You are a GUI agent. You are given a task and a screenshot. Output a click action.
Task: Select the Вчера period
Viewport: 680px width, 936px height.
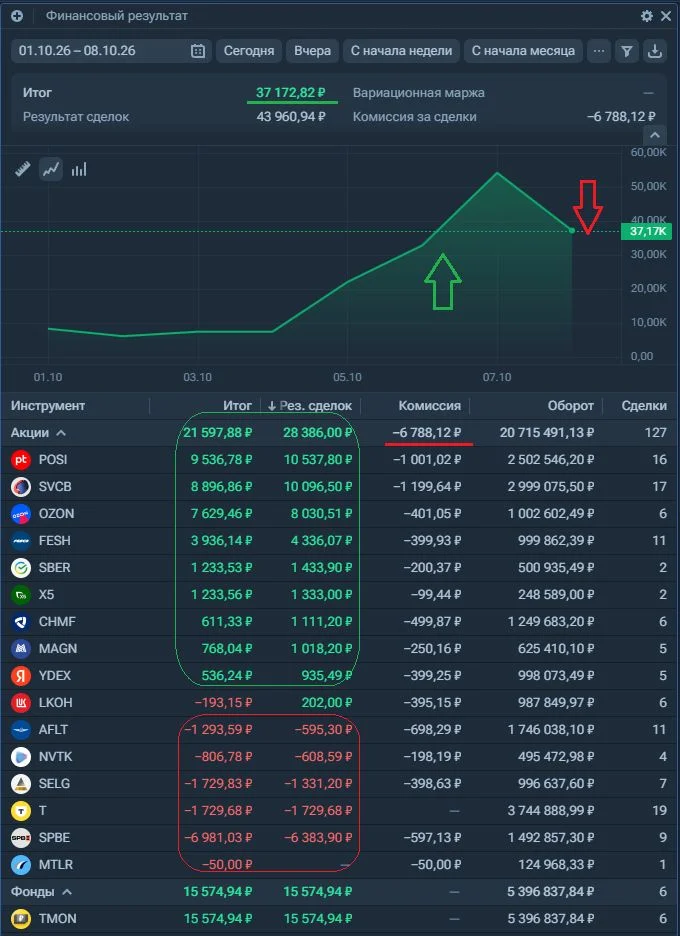tap(312, 51)
